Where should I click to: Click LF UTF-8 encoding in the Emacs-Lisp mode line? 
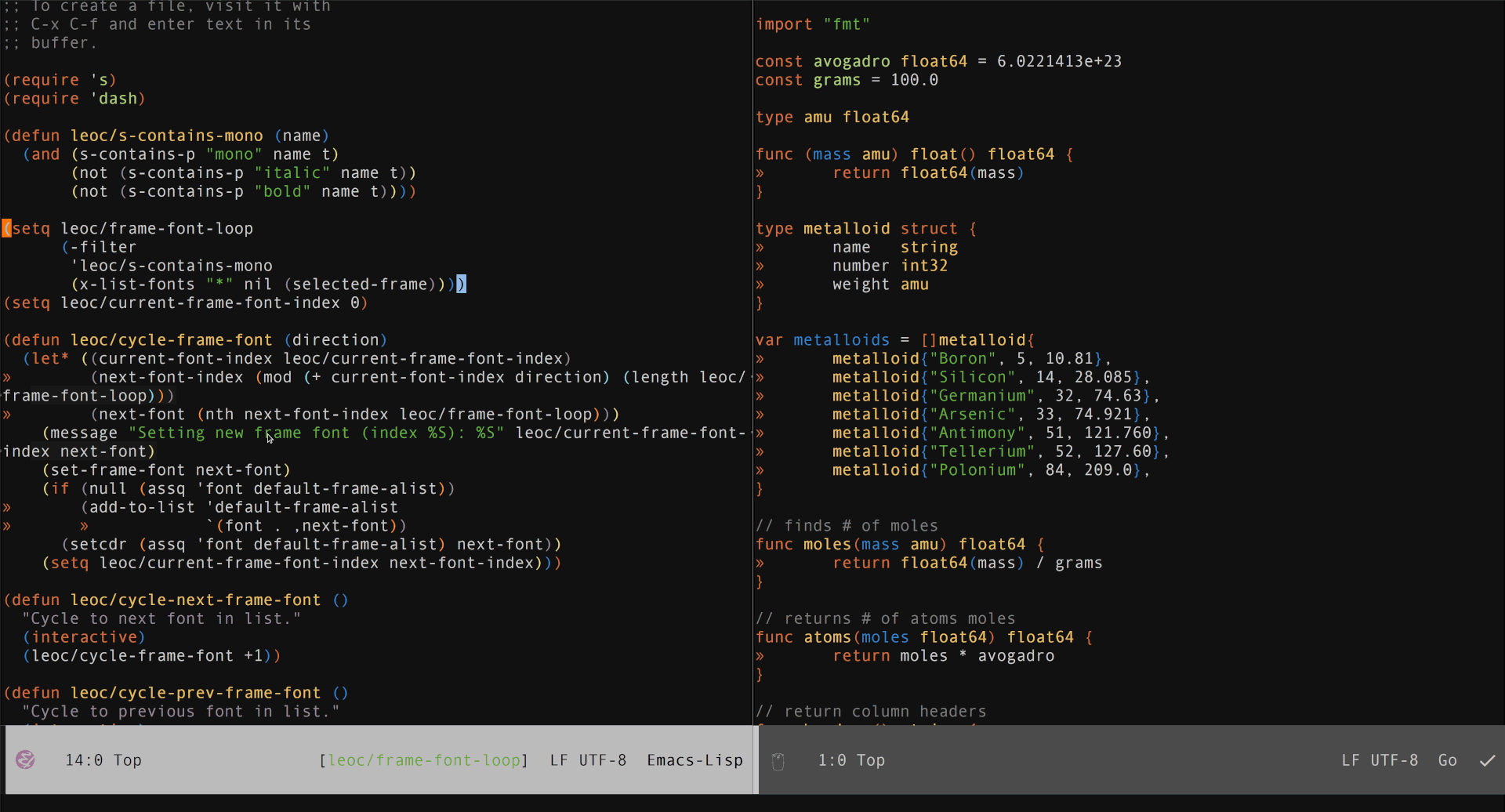(588, 760)
